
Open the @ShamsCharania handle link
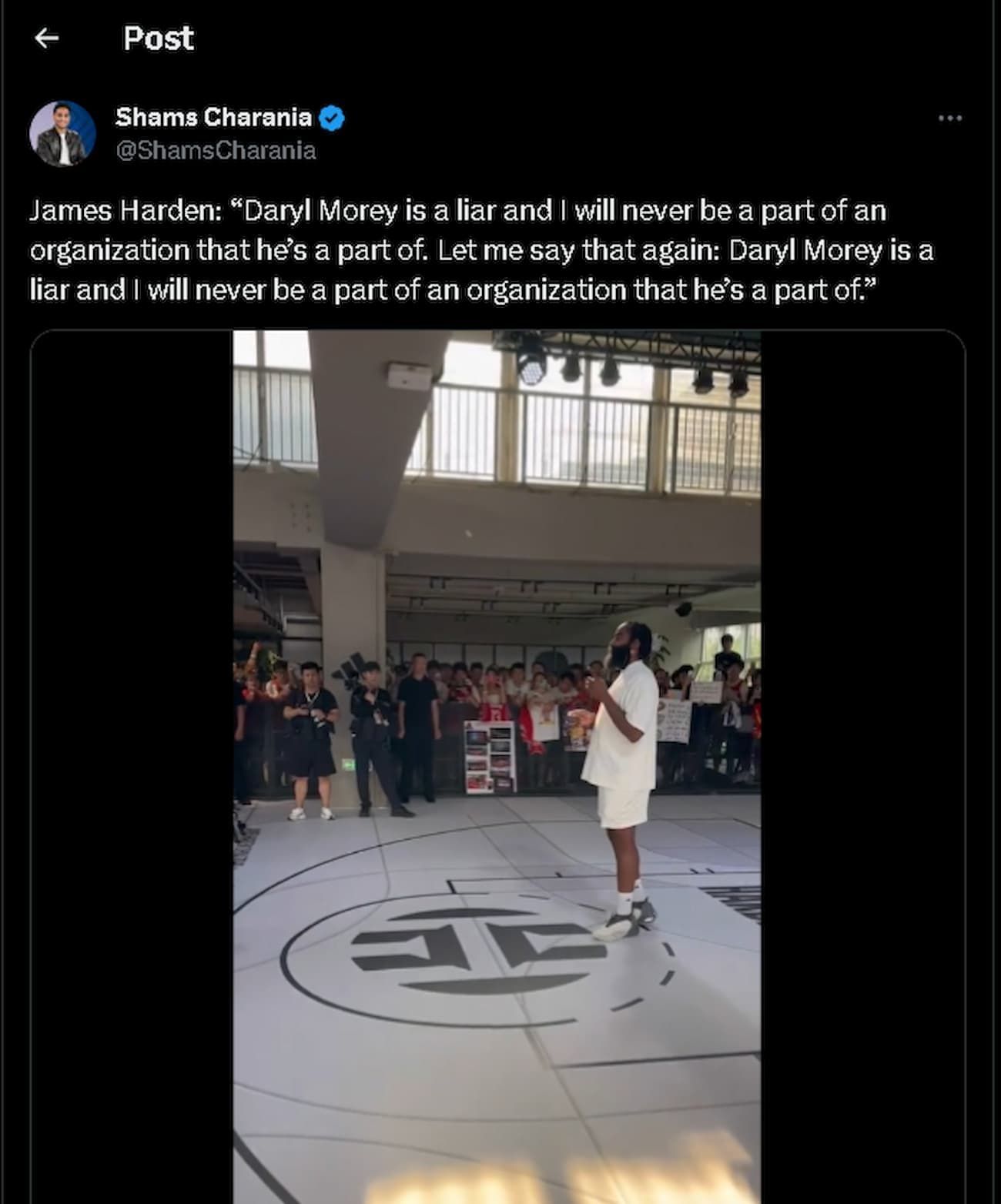click(x=216, y=150)
